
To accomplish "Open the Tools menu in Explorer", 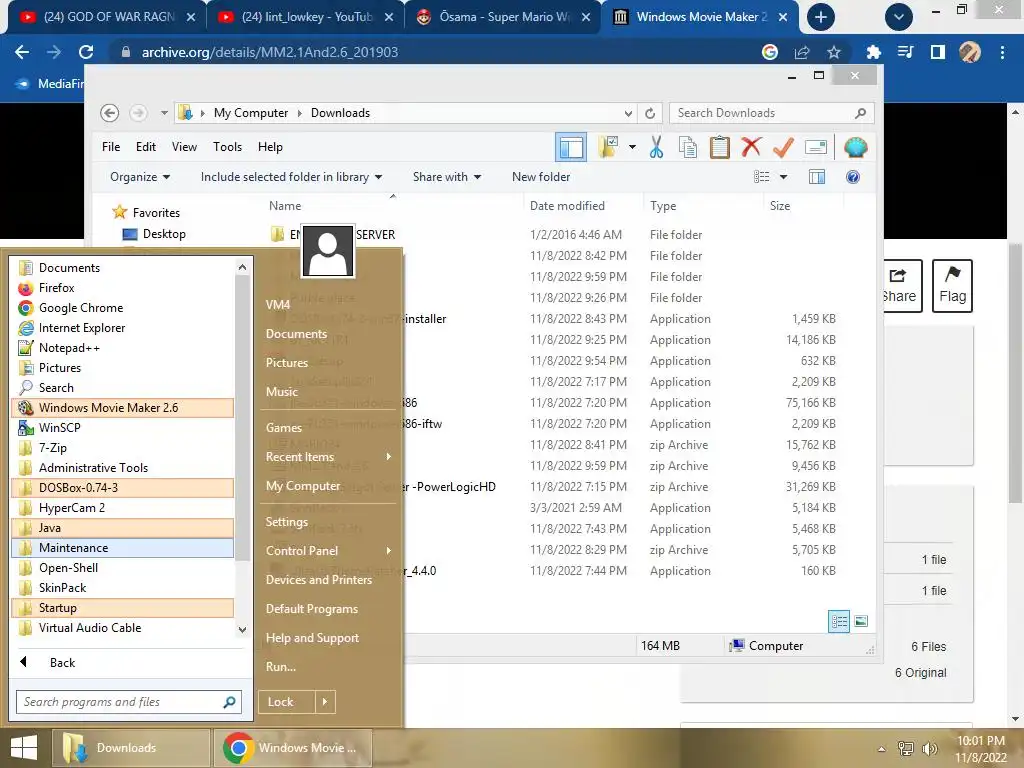I will [227, 147].
